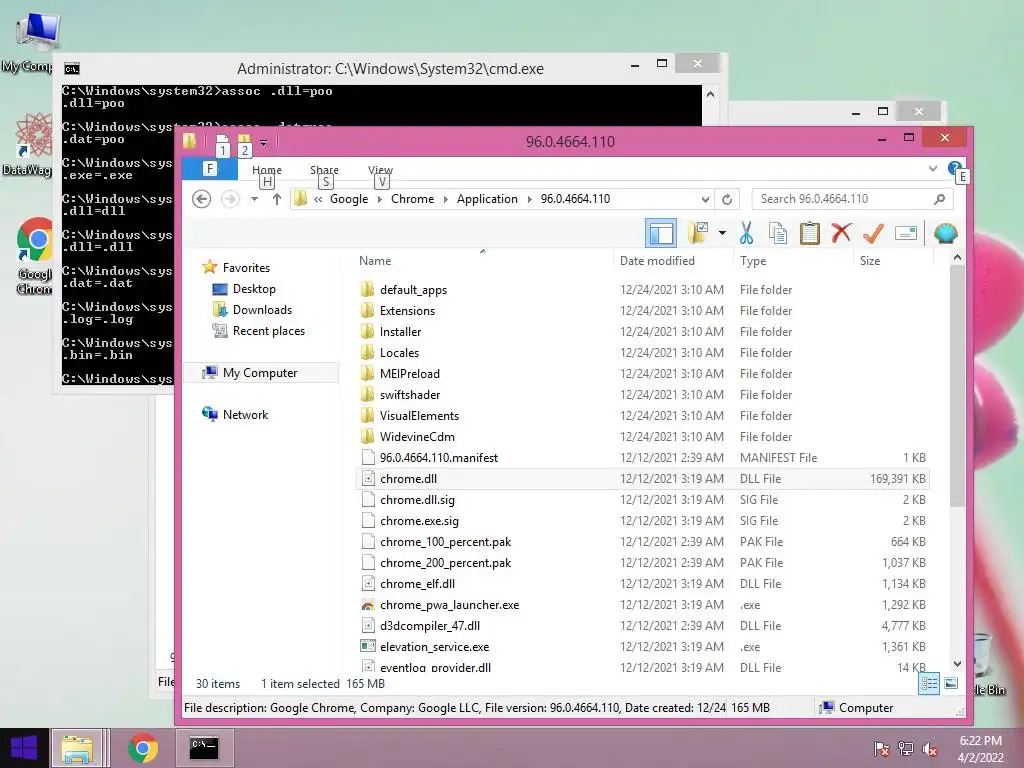Switch to details view in status bar
Screen dimensions: 1024x768
(x=929, y=684)
